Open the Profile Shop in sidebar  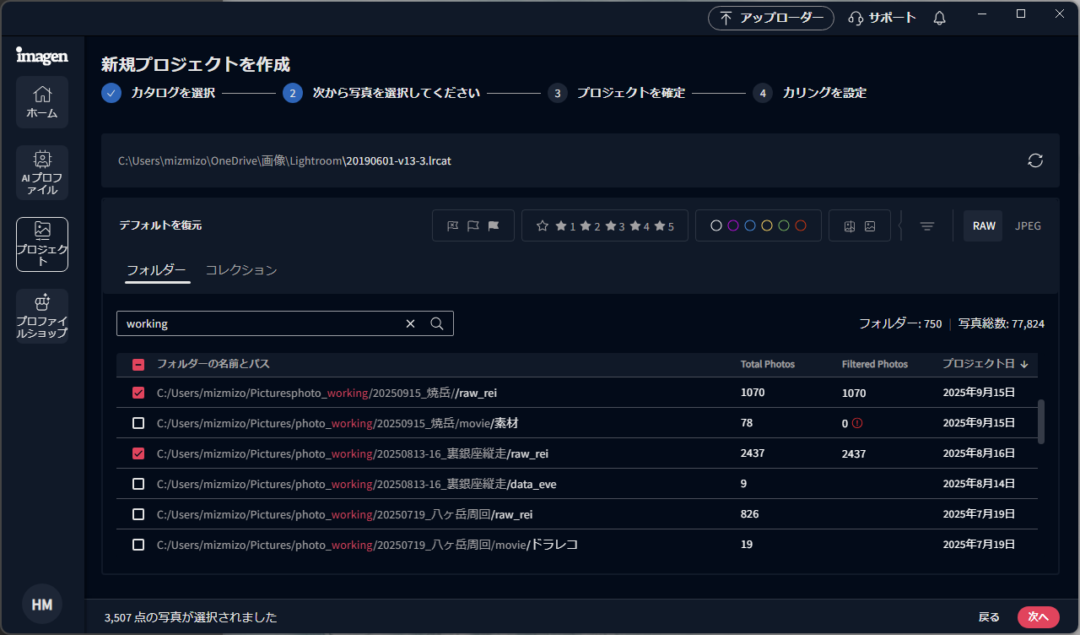pos(42,315)
